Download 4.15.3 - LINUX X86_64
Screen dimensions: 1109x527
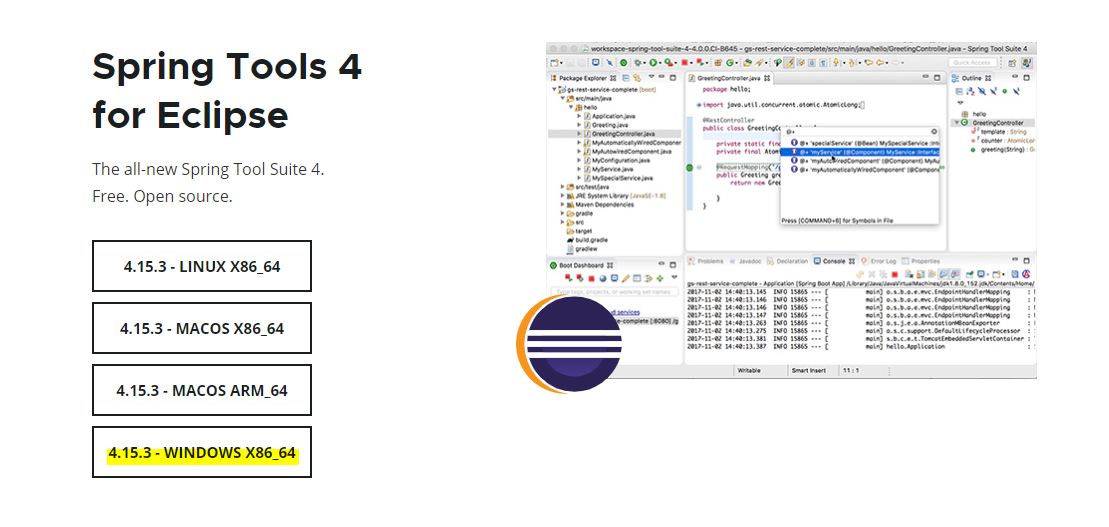[202, 266]
